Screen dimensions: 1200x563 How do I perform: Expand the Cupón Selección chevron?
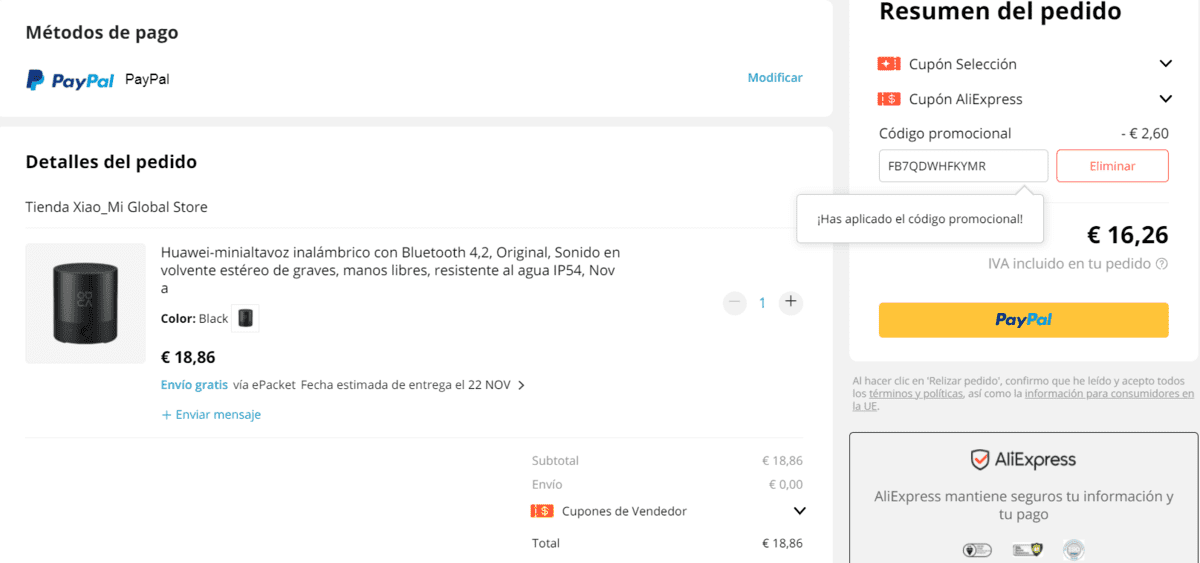[x=1165, y=64]
